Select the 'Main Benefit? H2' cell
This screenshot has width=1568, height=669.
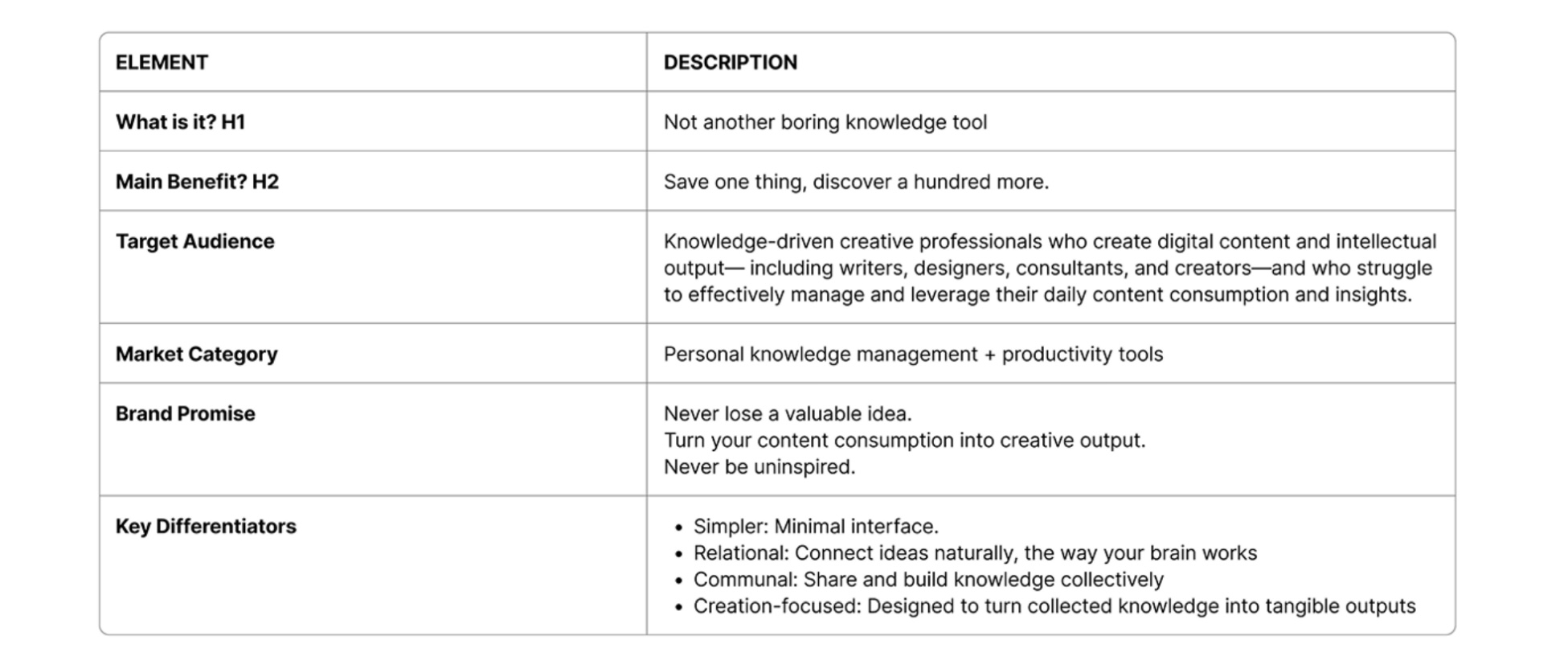[373, 181]
